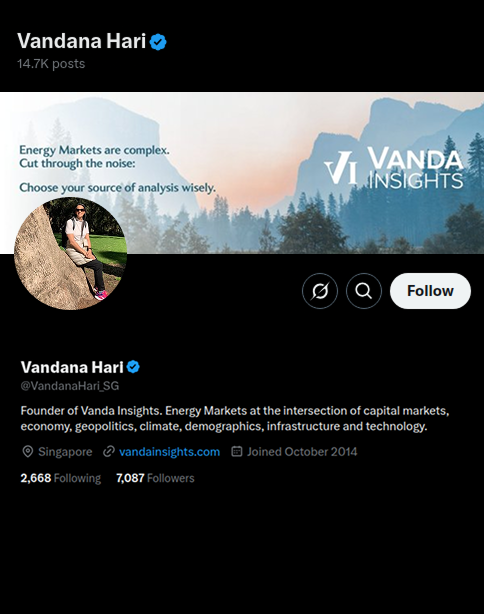Open the Vanda Insights banner image
The image size is (484, 614).
[242, 172]
